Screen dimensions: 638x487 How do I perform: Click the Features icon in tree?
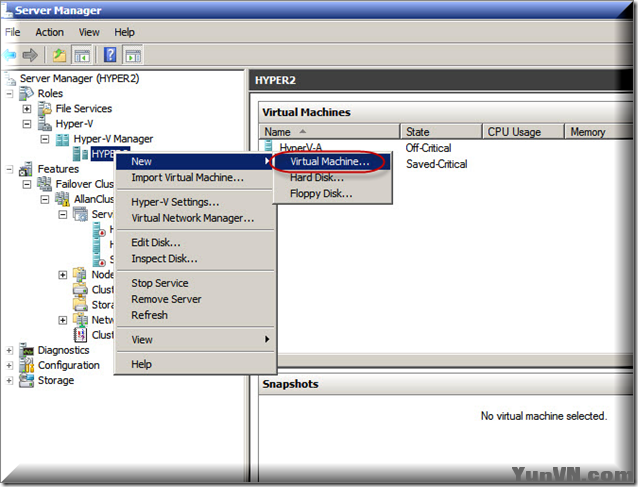point(26,169)
